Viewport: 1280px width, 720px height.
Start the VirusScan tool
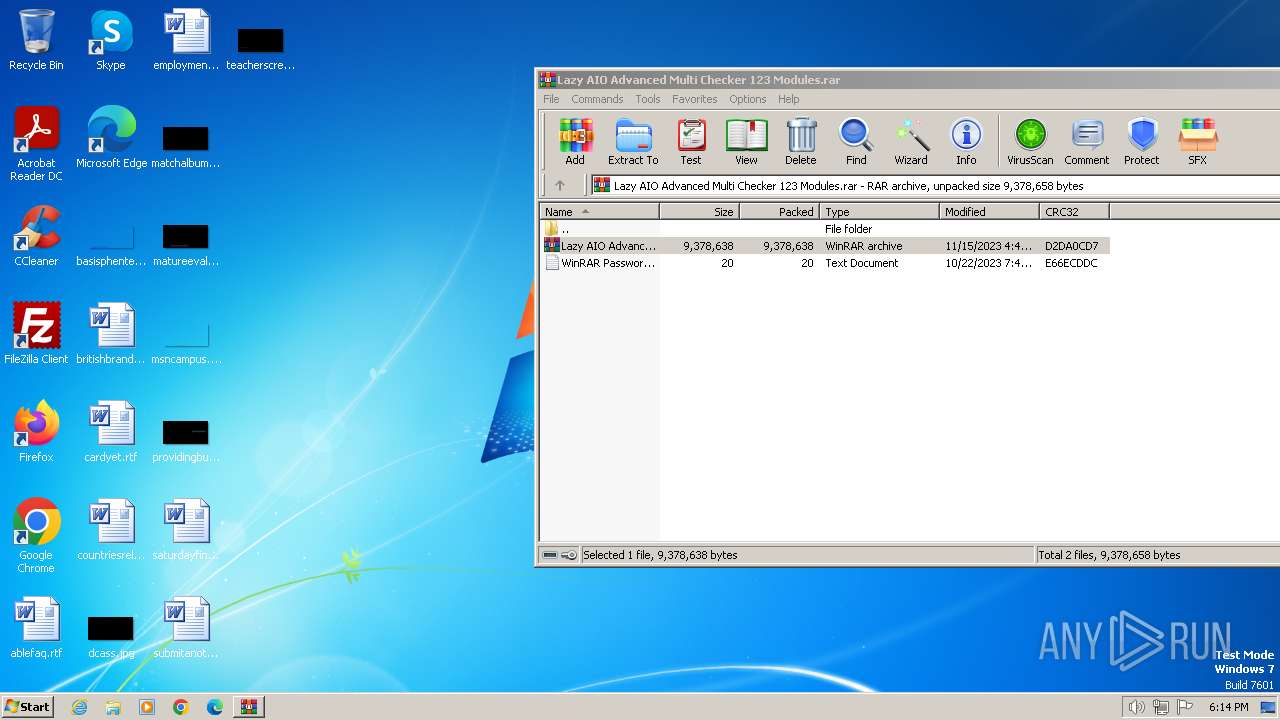(1030, 141)
